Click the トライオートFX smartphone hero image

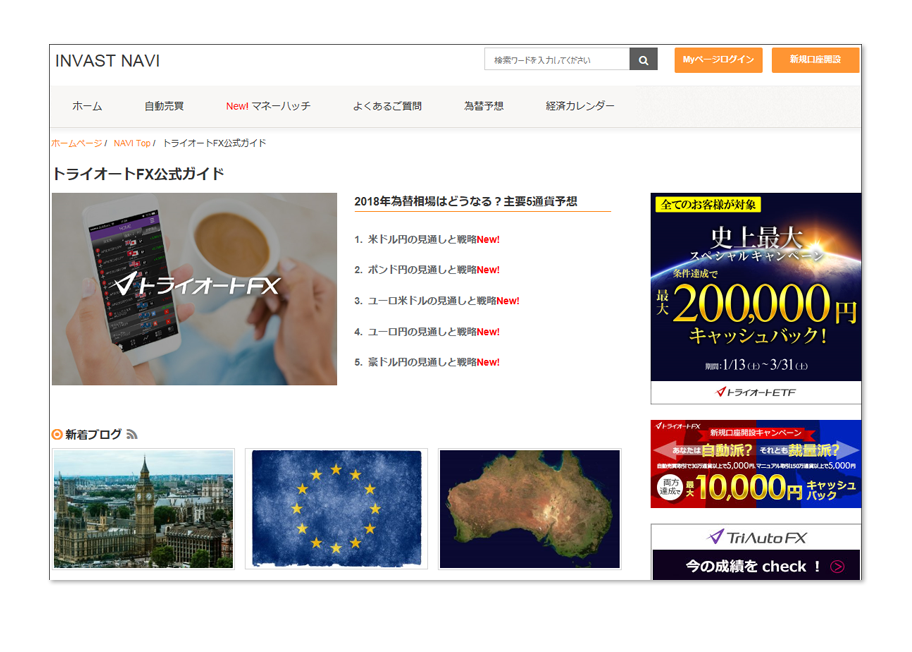[194, 289]
